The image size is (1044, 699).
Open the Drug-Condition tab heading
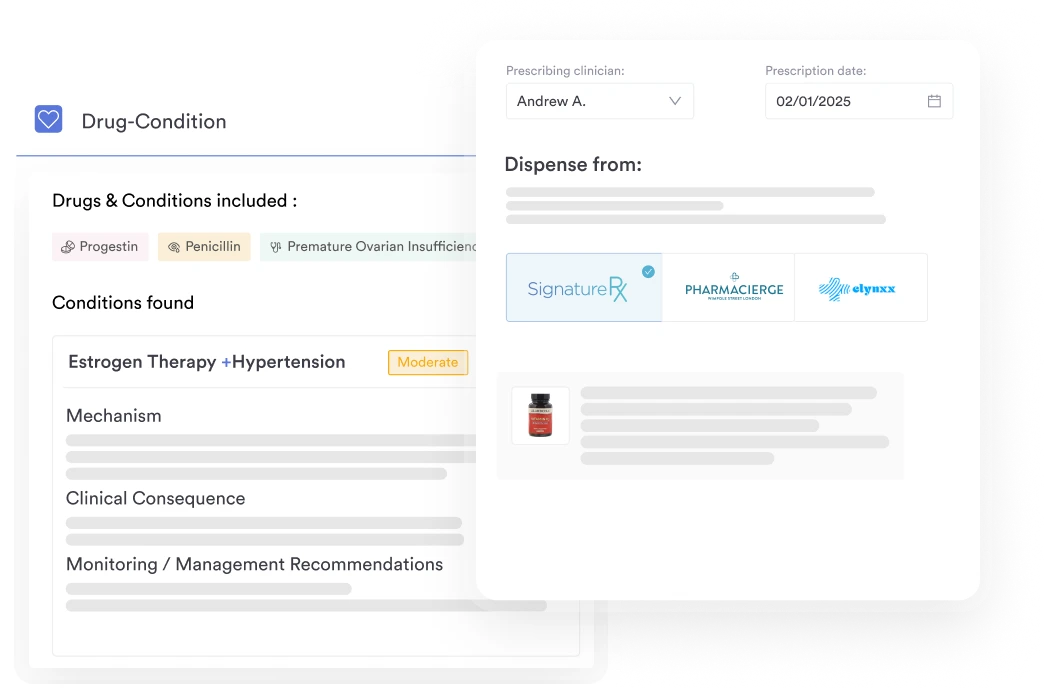154,121
